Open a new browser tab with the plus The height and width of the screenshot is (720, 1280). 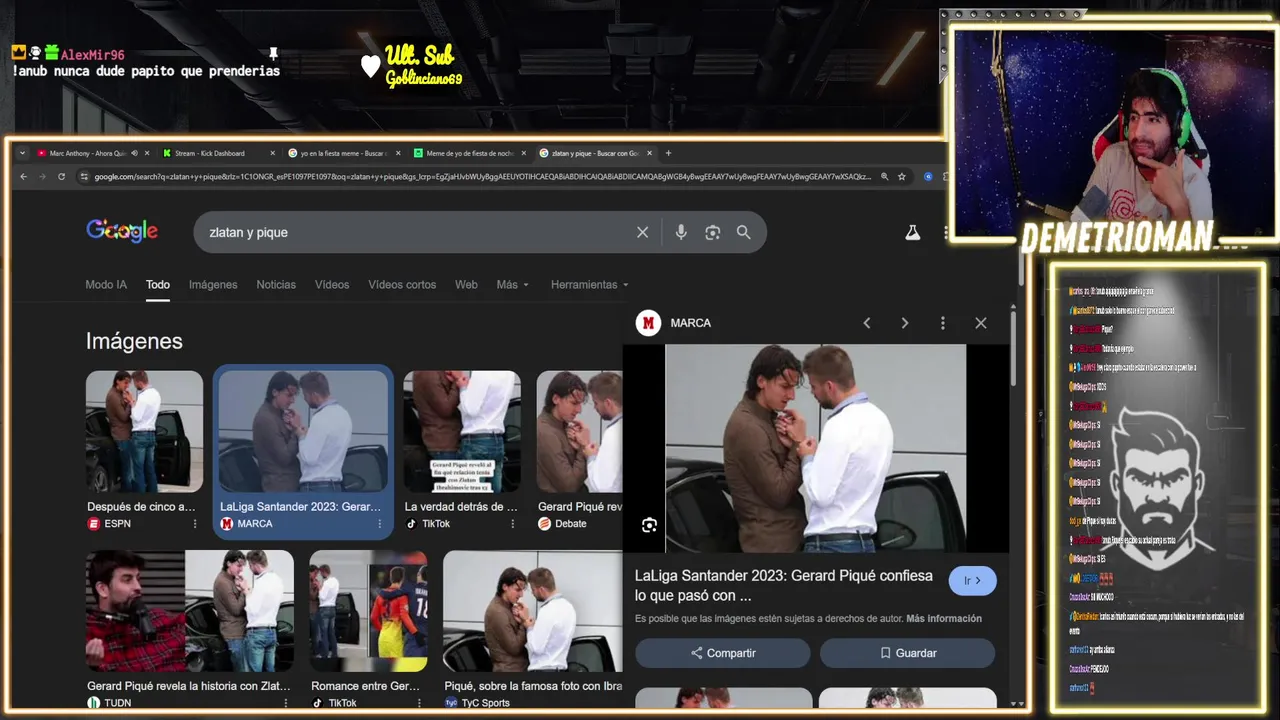click(668, 153)
